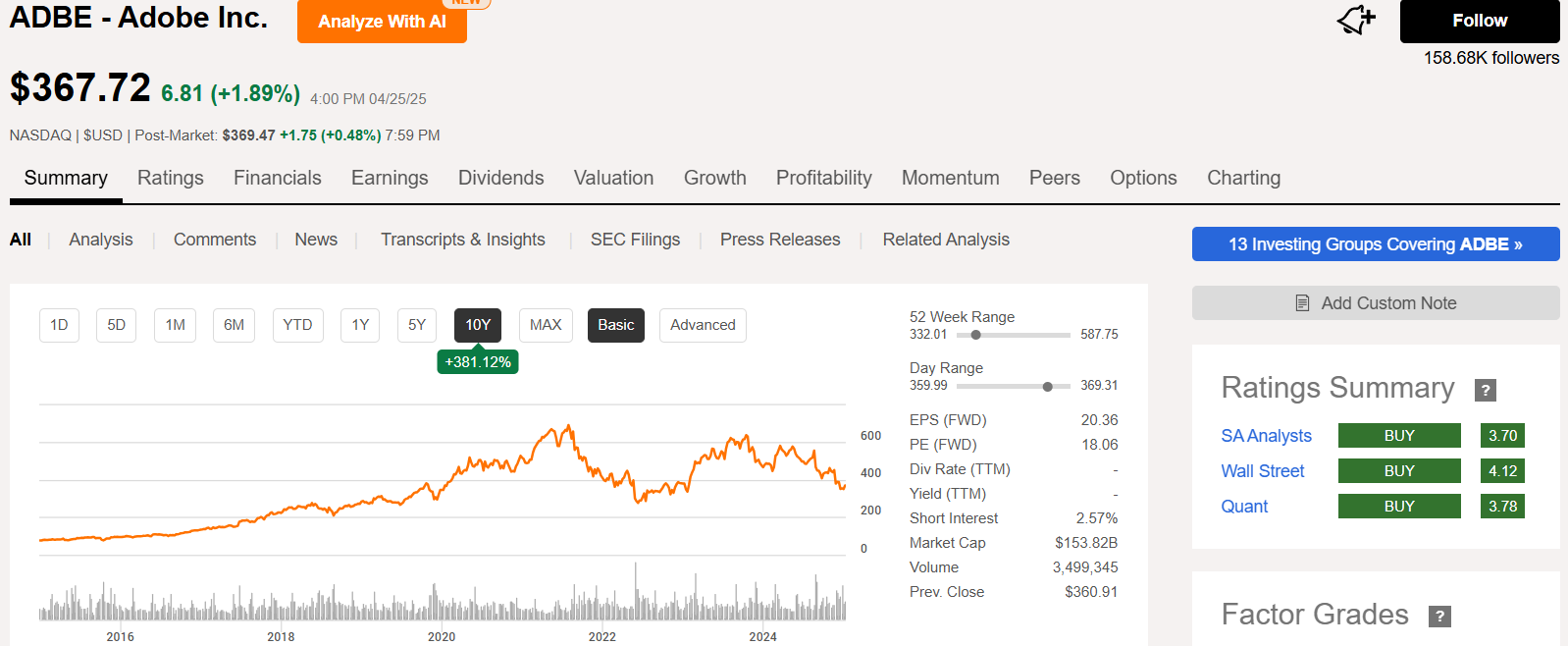This screenshot has width=1568, height=646.
Task: Open the Earnings tab
Action: pos(390,178)
